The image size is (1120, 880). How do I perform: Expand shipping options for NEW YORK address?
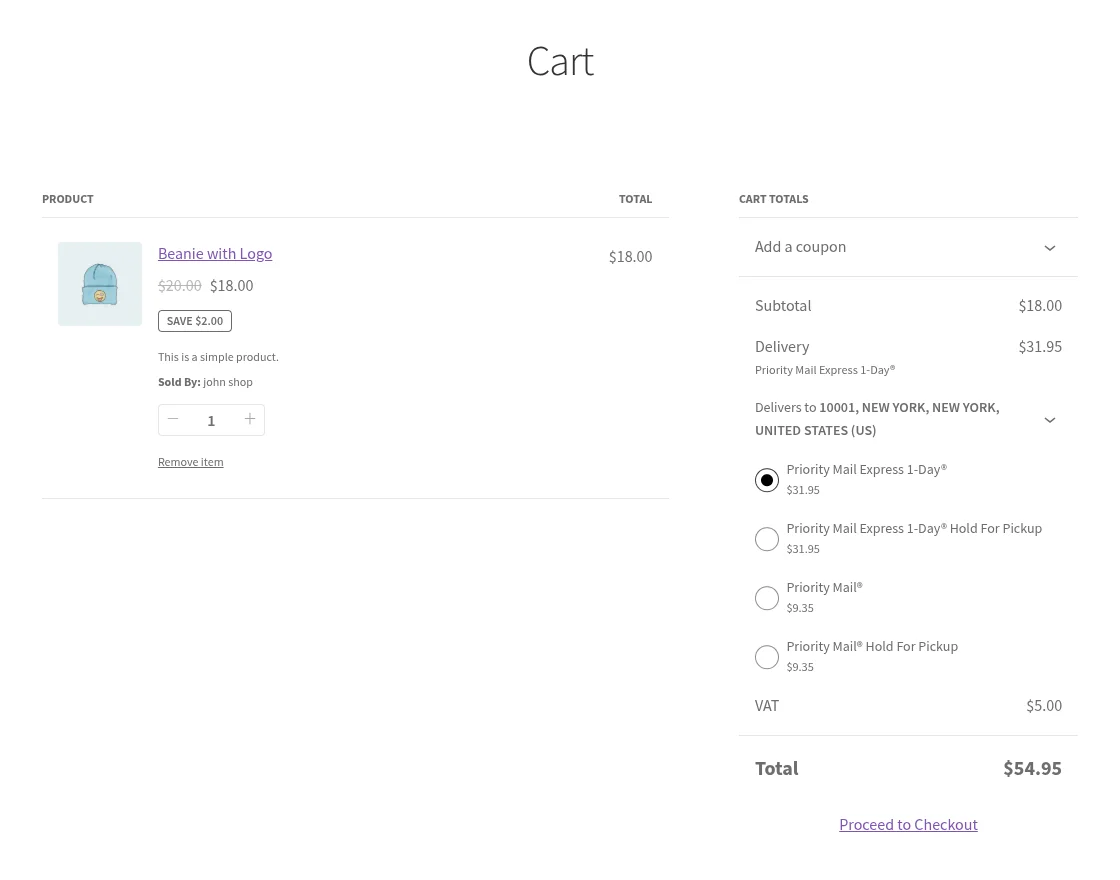[1050, 419]
